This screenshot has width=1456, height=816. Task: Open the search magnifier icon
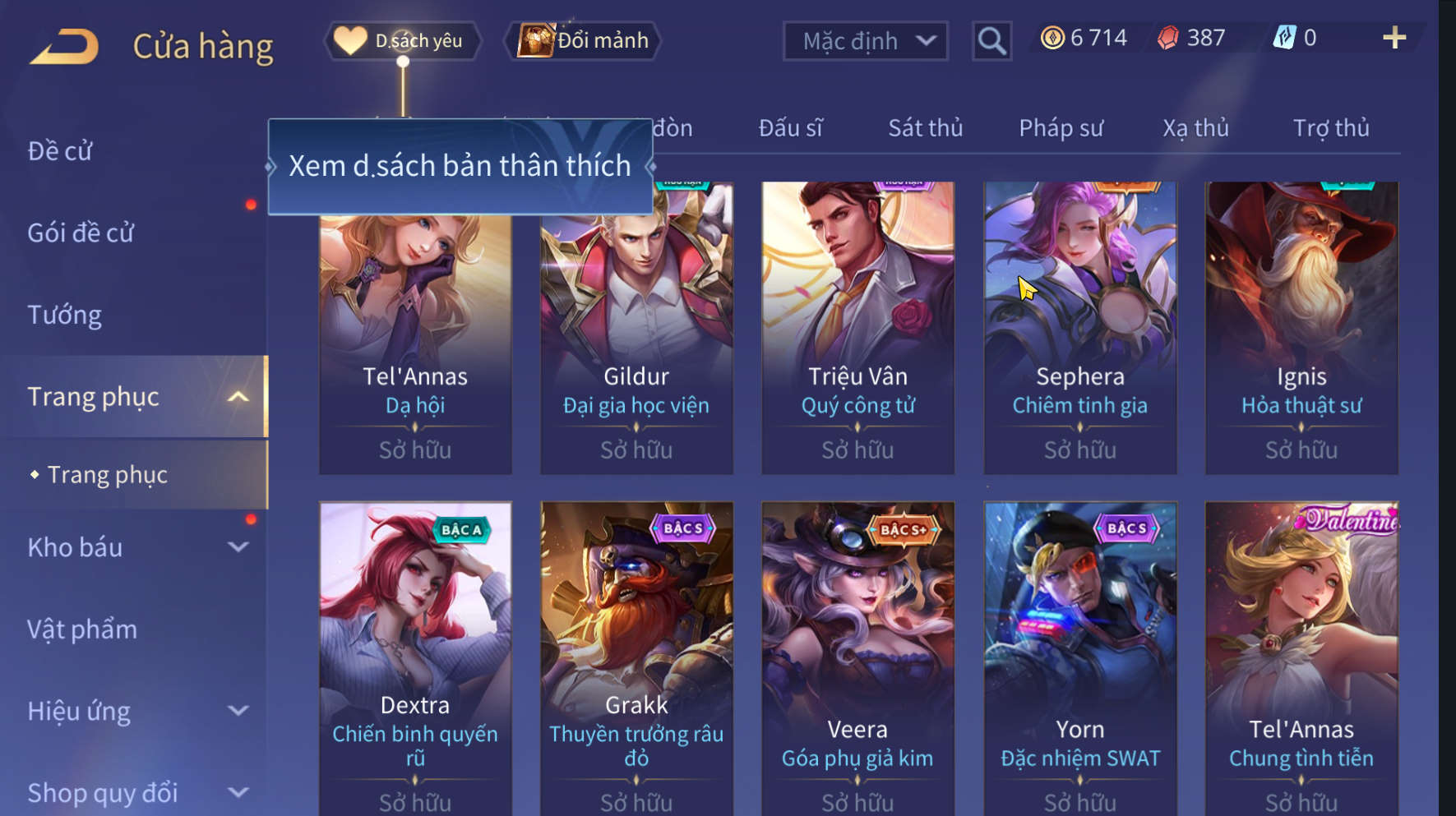point(991,41)
